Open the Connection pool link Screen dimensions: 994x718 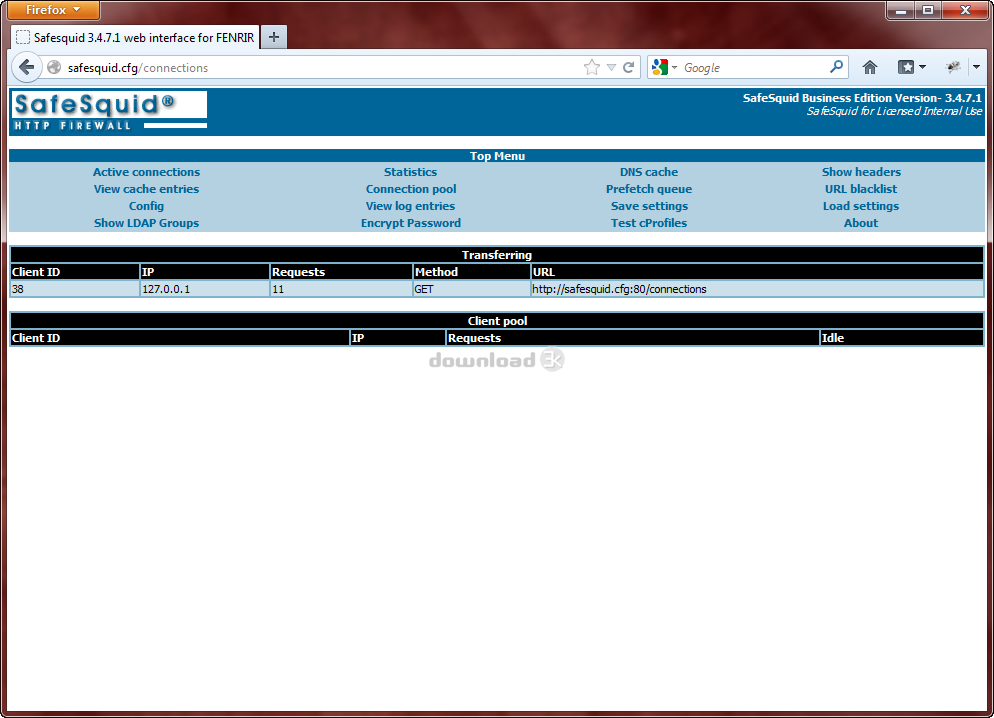[411, 189]
